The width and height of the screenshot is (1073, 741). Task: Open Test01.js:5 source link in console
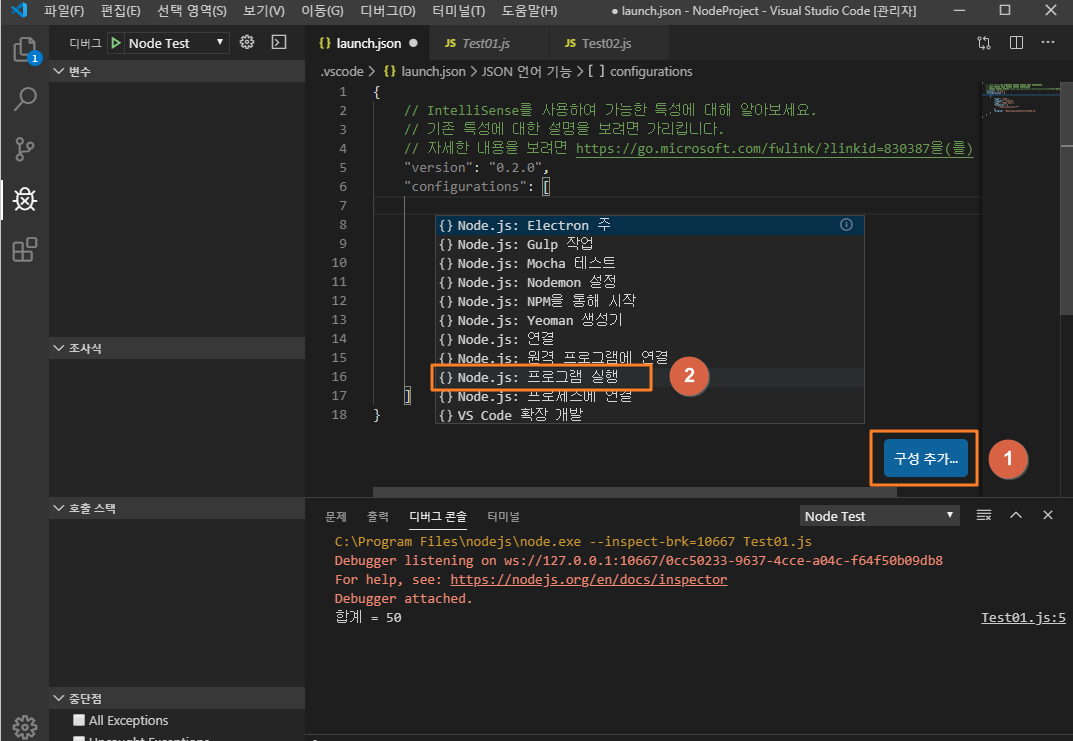1023,617
